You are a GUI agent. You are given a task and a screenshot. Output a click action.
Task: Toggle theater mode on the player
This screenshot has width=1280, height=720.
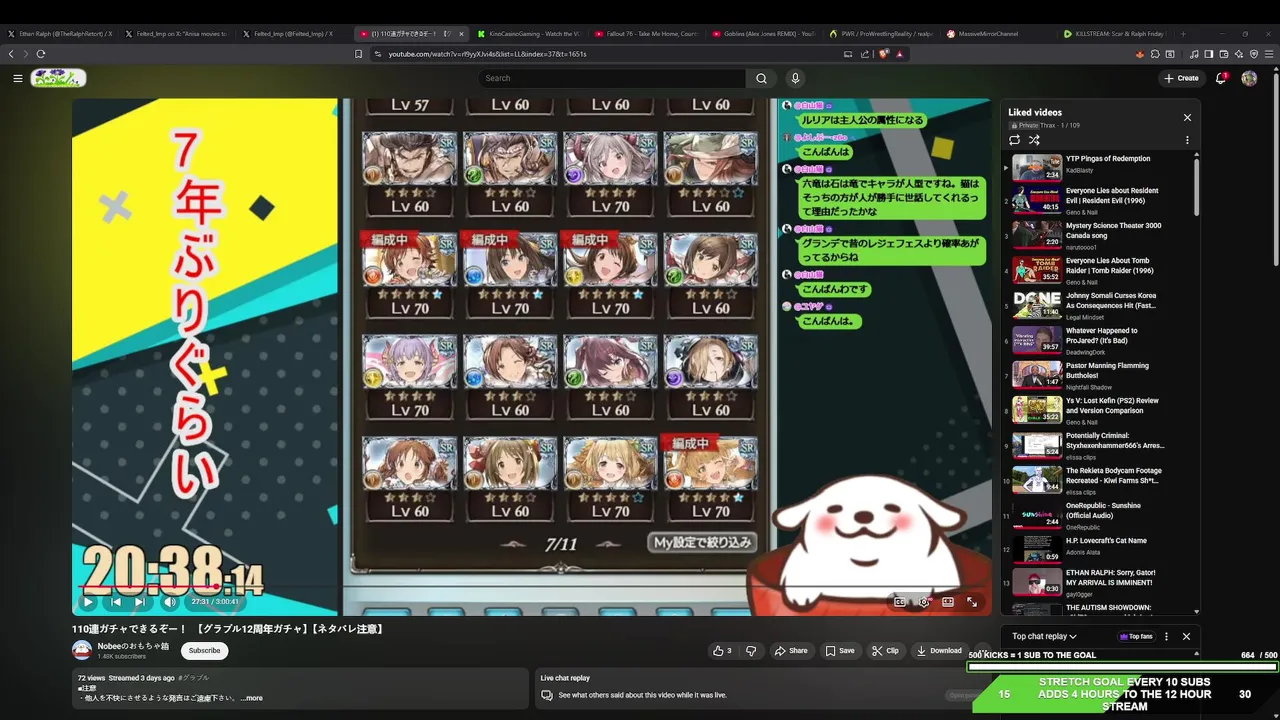[948, 602]
